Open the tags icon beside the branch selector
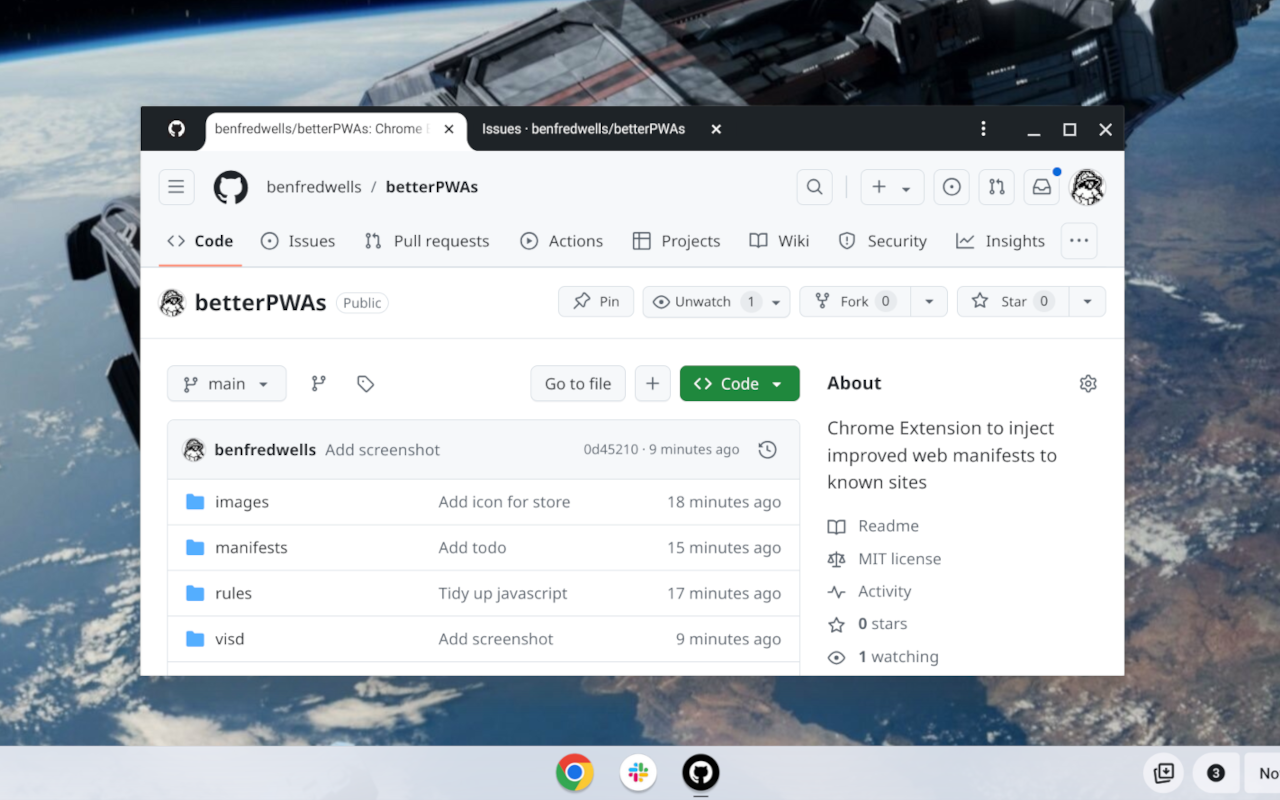1280x800 pixels. tap(365, 383)
